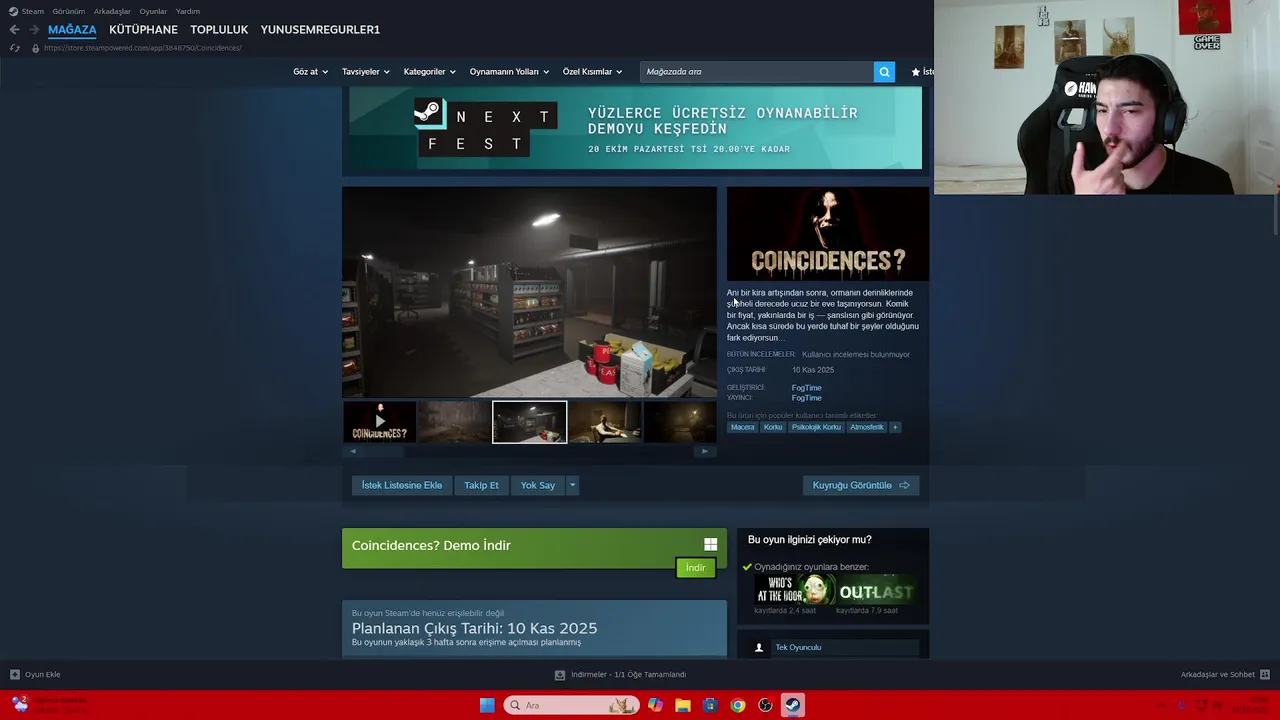Expand the Tavsiyeler dropdown
Viewport: 1280px width, 720px height.
tap(365, 72)
